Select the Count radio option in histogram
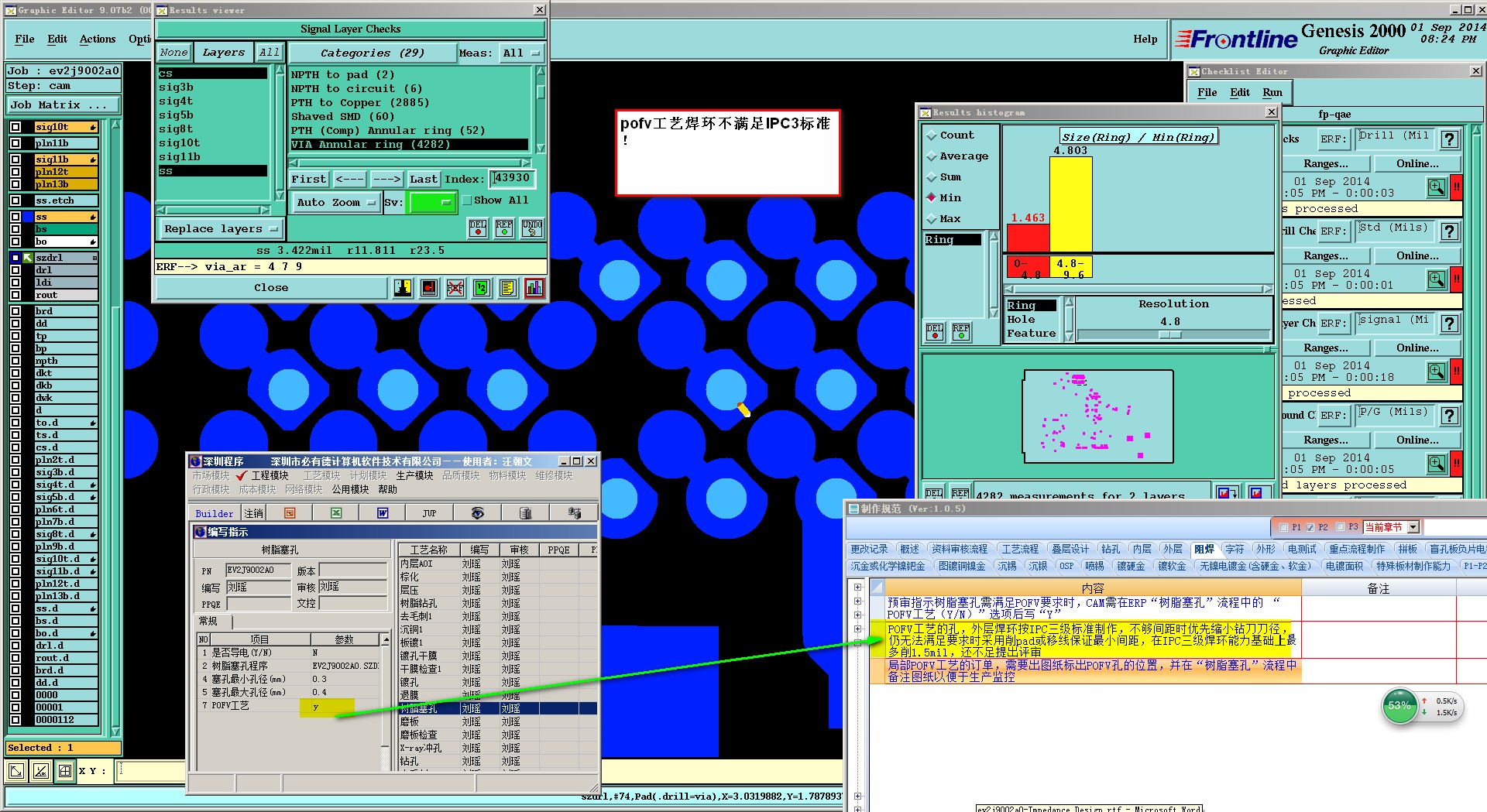The width and height of the screenshot is (1487, 812). pyautogui.click(x=932, y=135)
